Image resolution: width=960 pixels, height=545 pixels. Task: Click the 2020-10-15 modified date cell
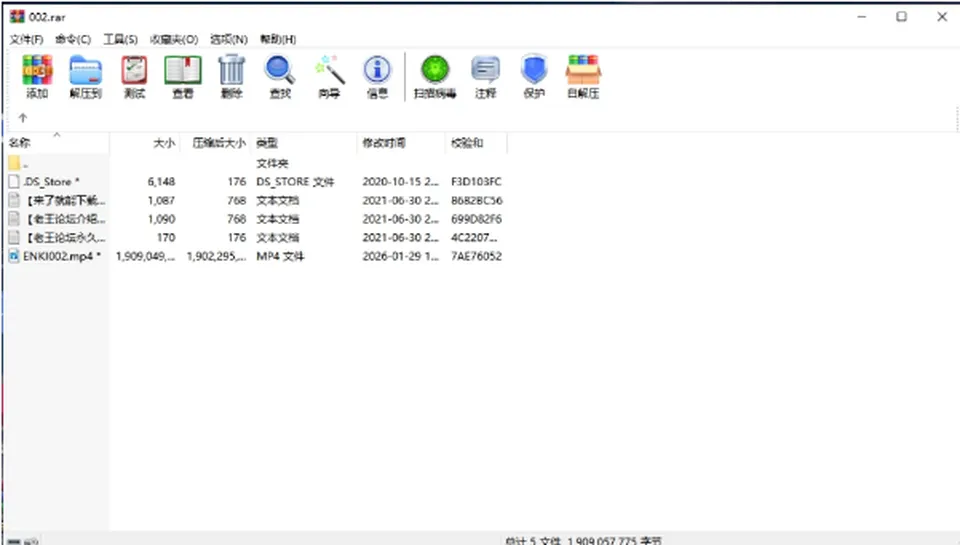[400, 182]
